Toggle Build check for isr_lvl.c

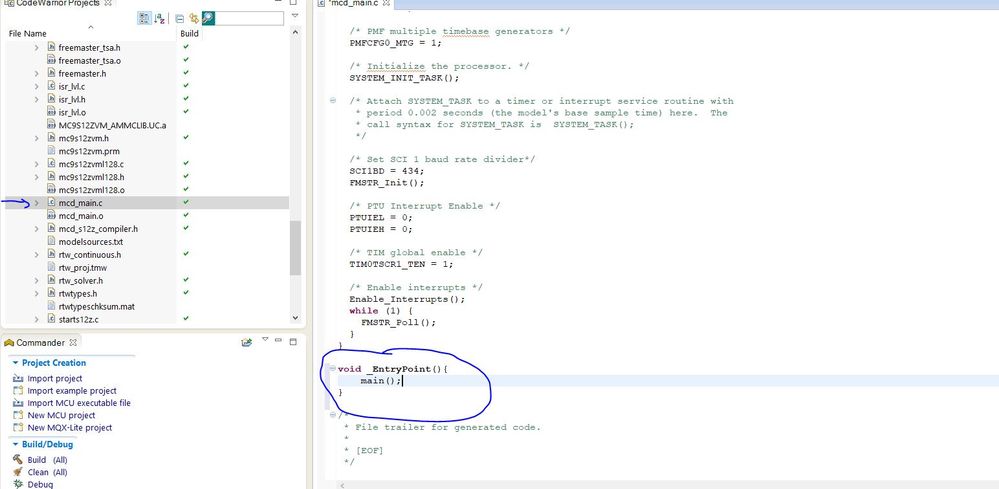click(x=185, y=85)
